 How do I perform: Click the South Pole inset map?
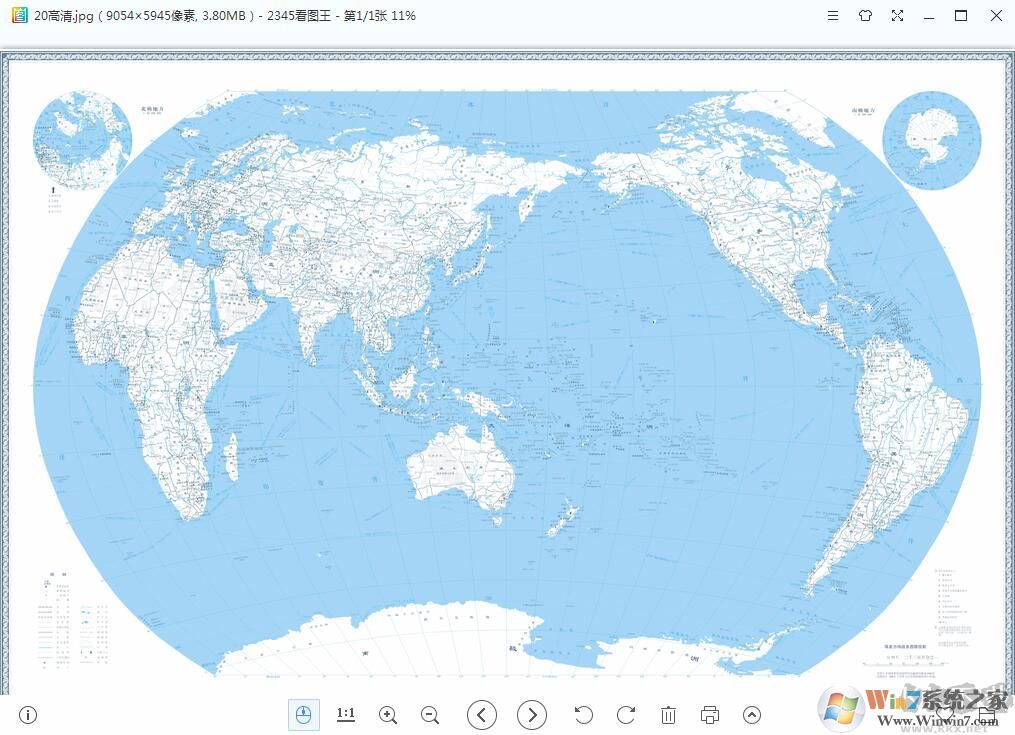[x=931, y=140]
